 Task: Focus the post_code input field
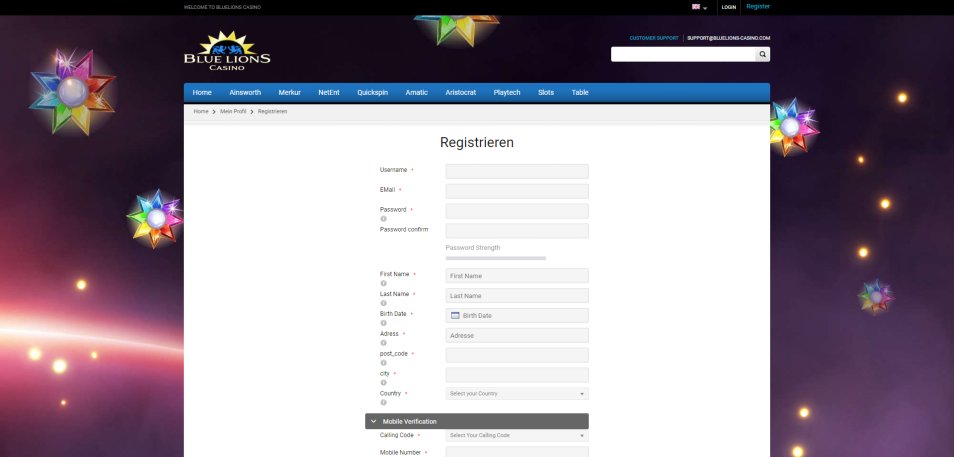(517, 355)
